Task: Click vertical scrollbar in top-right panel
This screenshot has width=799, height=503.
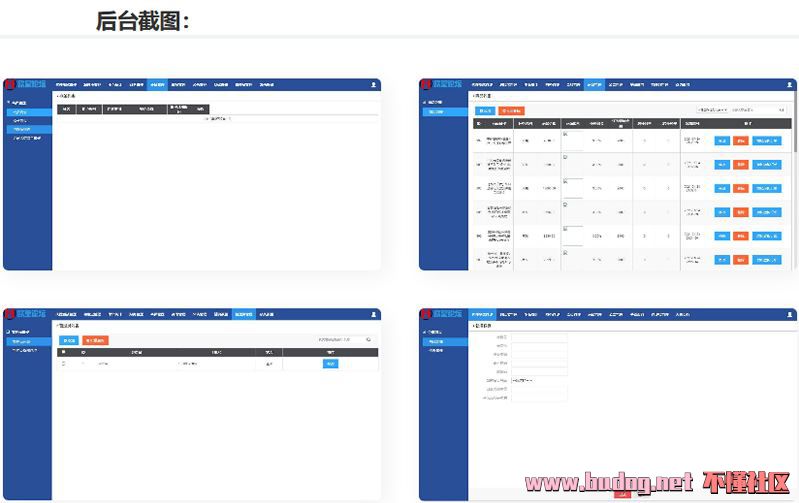Action: (x=795, y=122)
